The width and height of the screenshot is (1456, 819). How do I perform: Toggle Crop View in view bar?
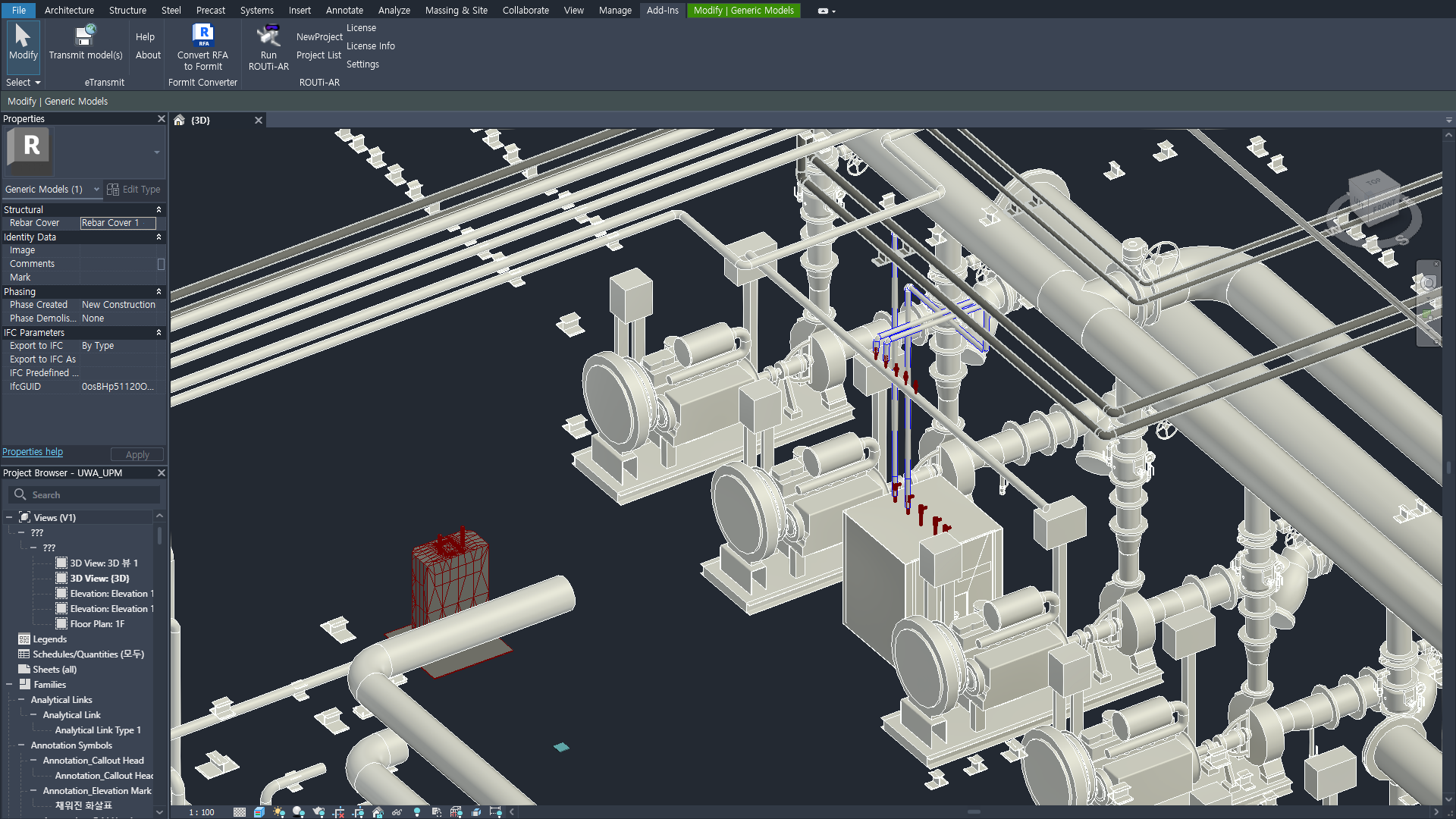coord(338,812)
